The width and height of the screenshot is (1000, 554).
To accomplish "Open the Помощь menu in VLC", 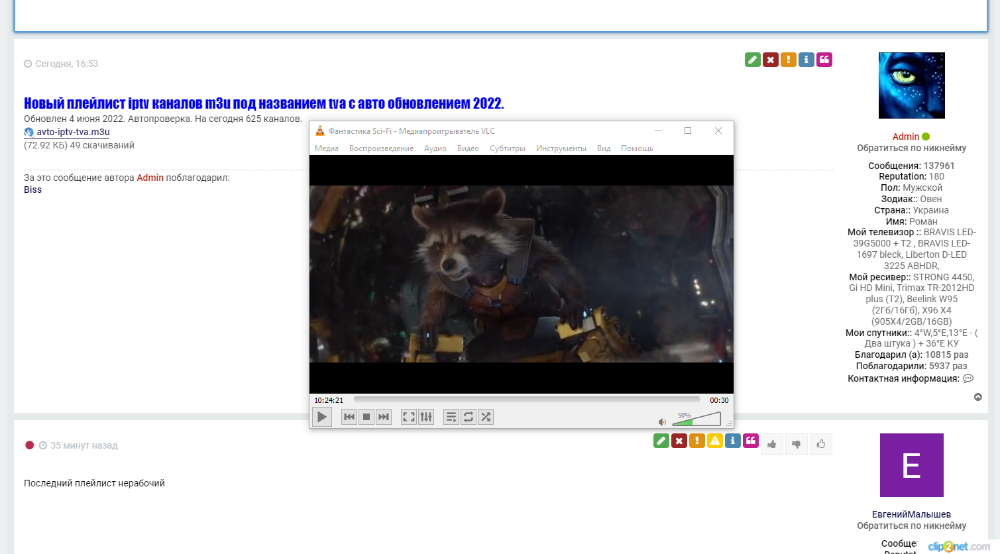I will tap(637, 148).
